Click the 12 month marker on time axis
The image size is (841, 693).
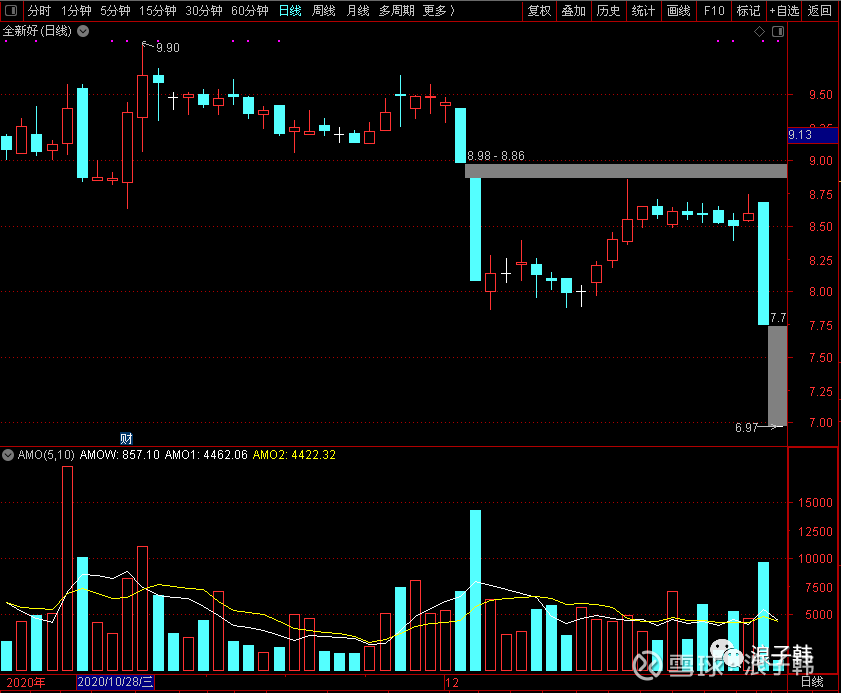(452, 683)
